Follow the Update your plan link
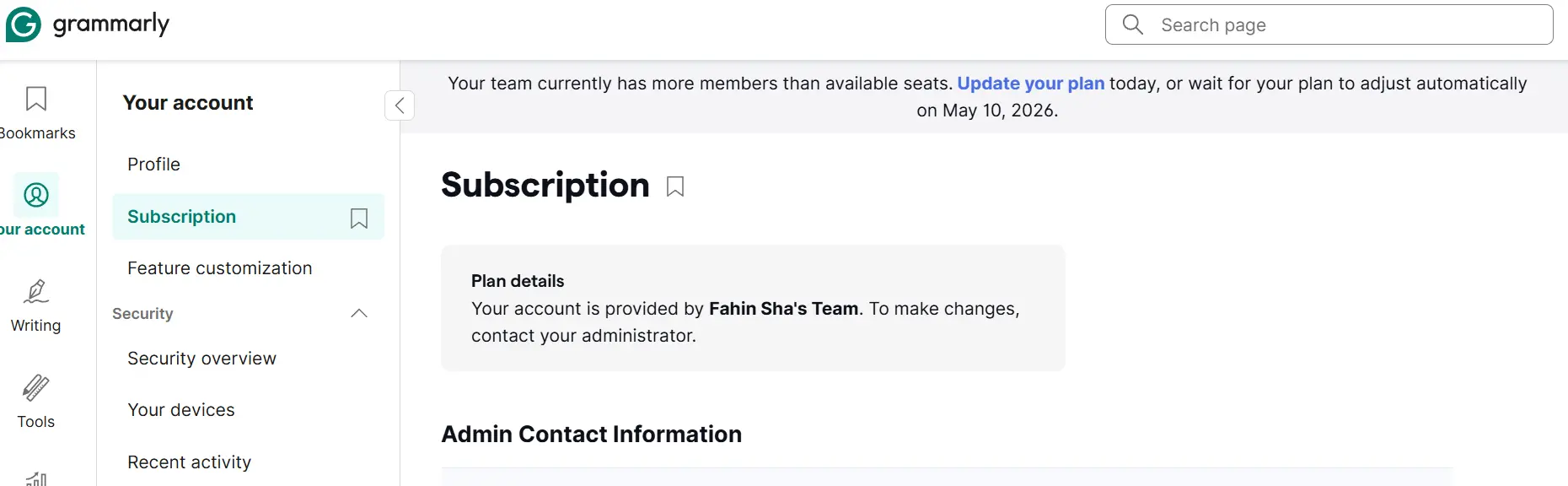Viewport: 1568px width, 486px height. tap(1030, 84)
